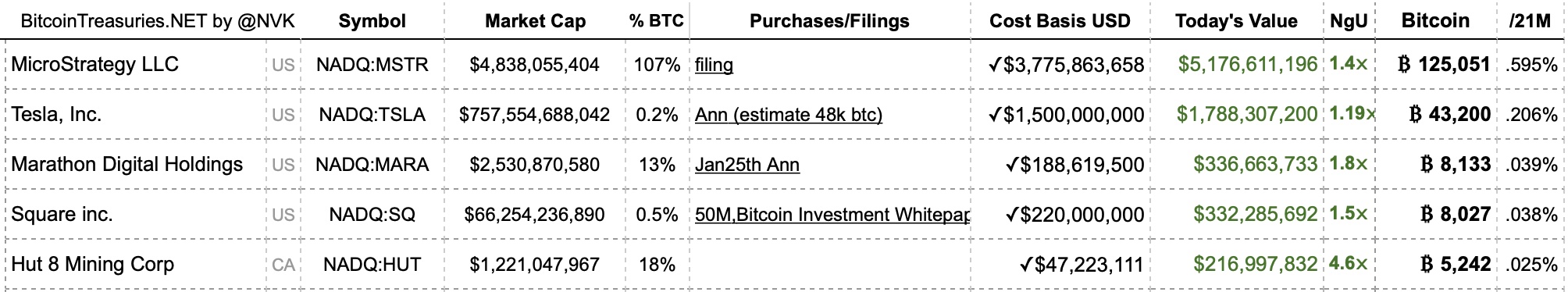Click BitcoinTreasuries.NET by @NVK title
Viewport: 1568px width, 292px height.
158,21
